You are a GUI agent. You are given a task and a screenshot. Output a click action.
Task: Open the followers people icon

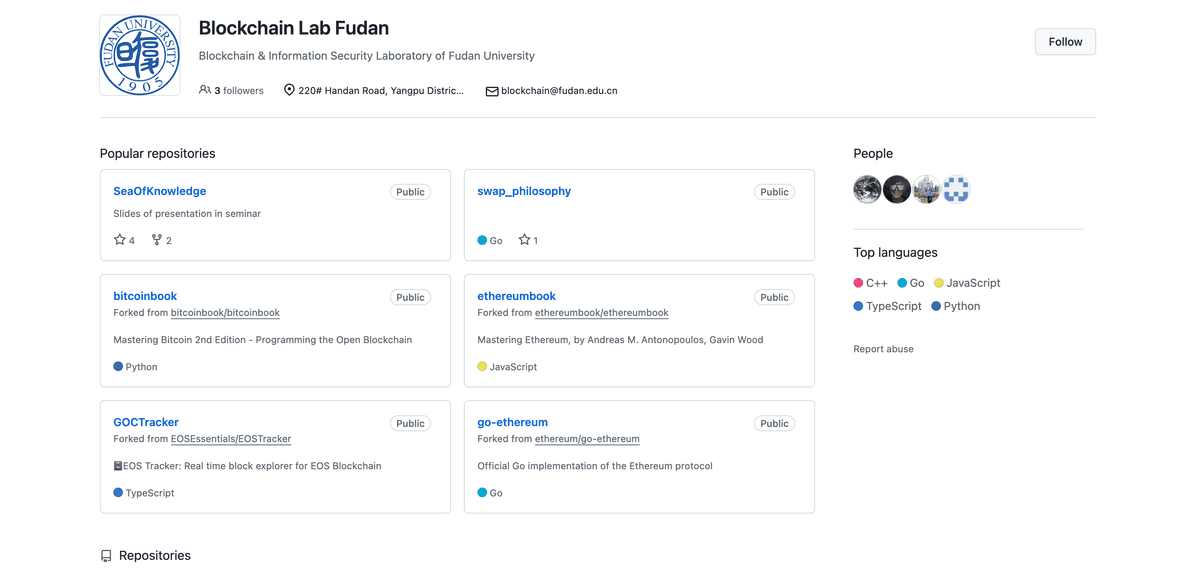pyautogui.click(x=205, y=90)
